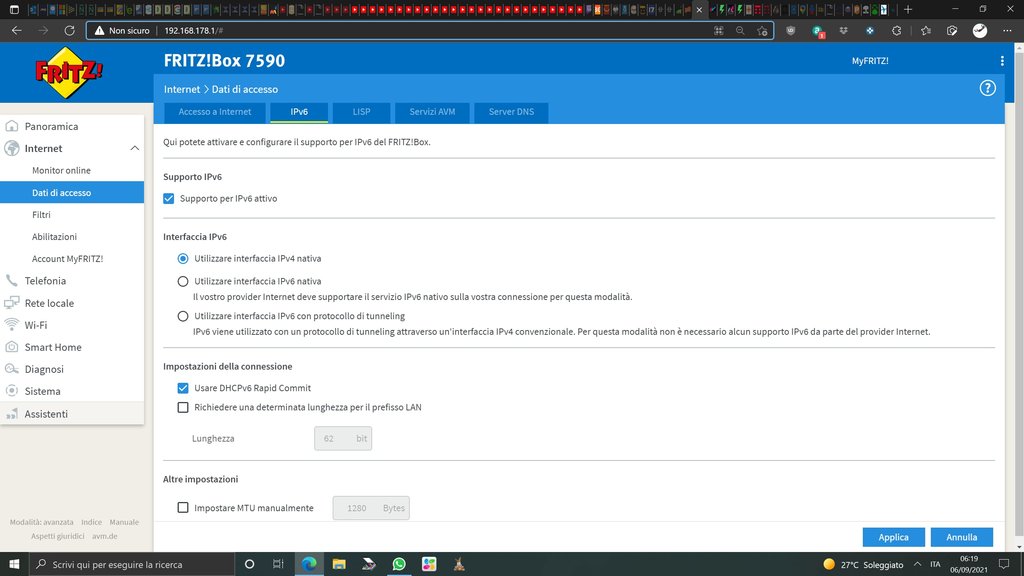
Task: Uncheck Usare DHCPv6 Rapid Commit
Action: coord(183,388)
